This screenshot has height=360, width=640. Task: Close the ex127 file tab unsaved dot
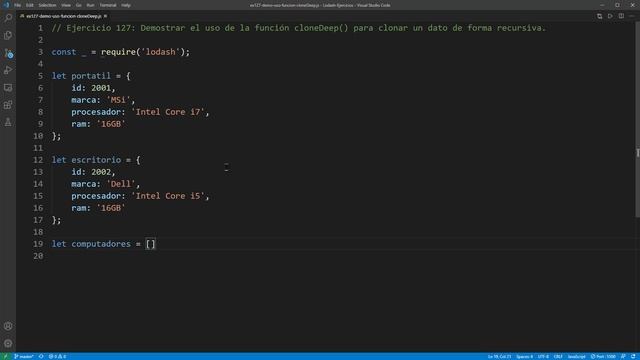click(105, 16)
